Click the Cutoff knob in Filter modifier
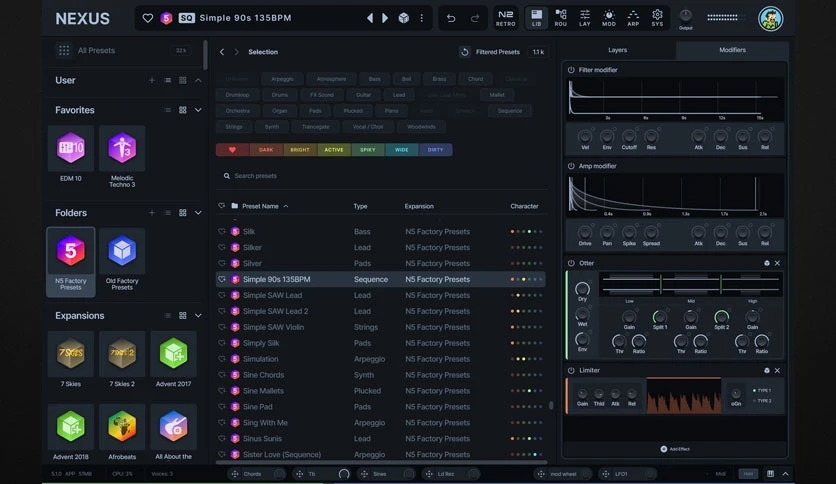This screenshot has width=836, height=484. tap(629, 137)
